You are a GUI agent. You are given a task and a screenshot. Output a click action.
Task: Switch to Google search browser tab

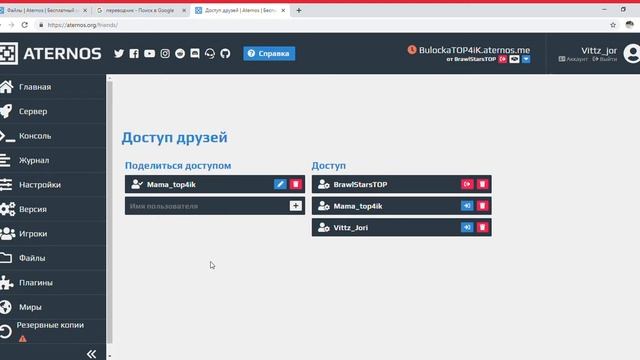[x=140, y=10]
